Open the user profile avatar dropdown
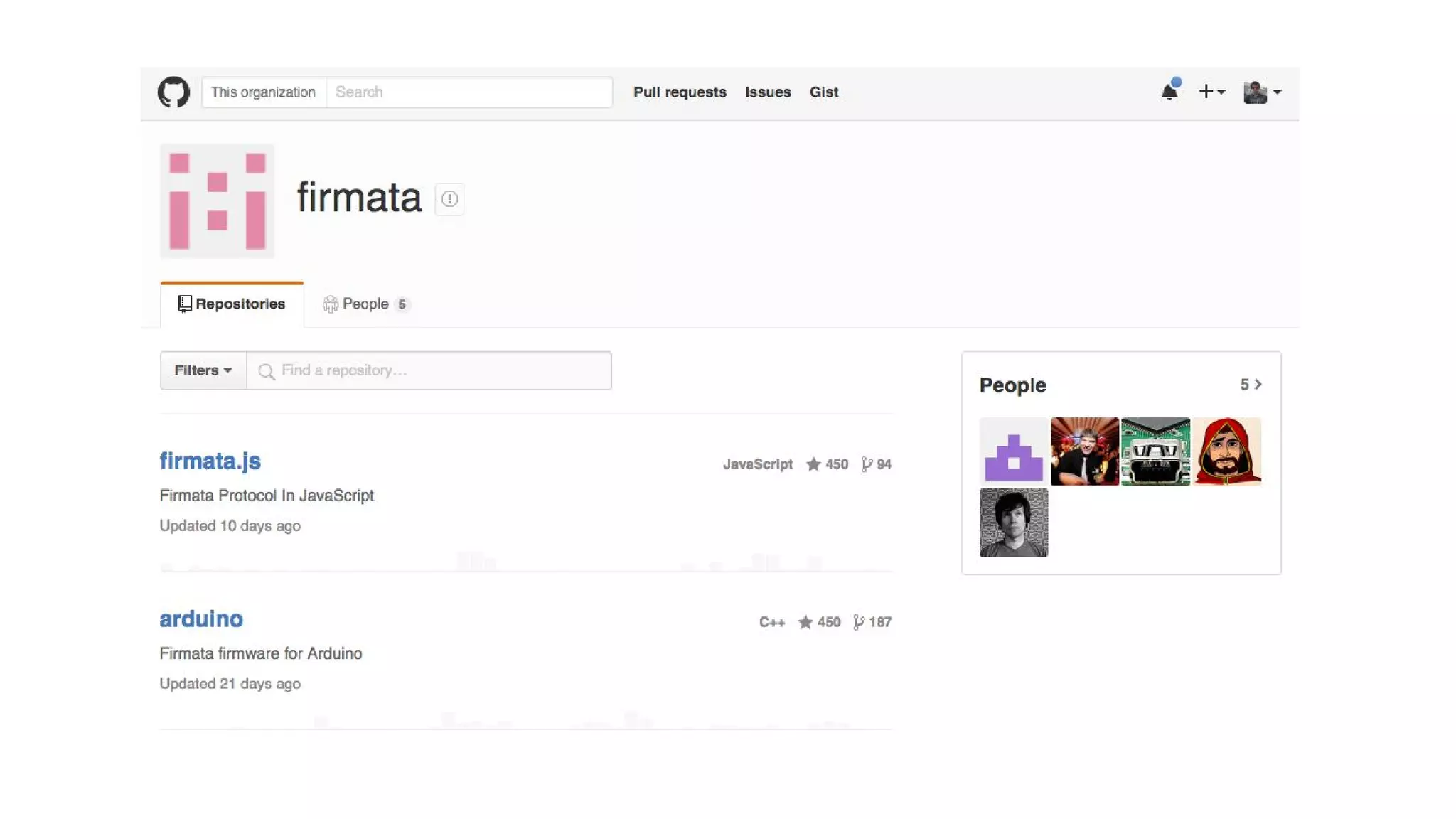Viewport: 1456px width, 819px height. (1262, 92)
